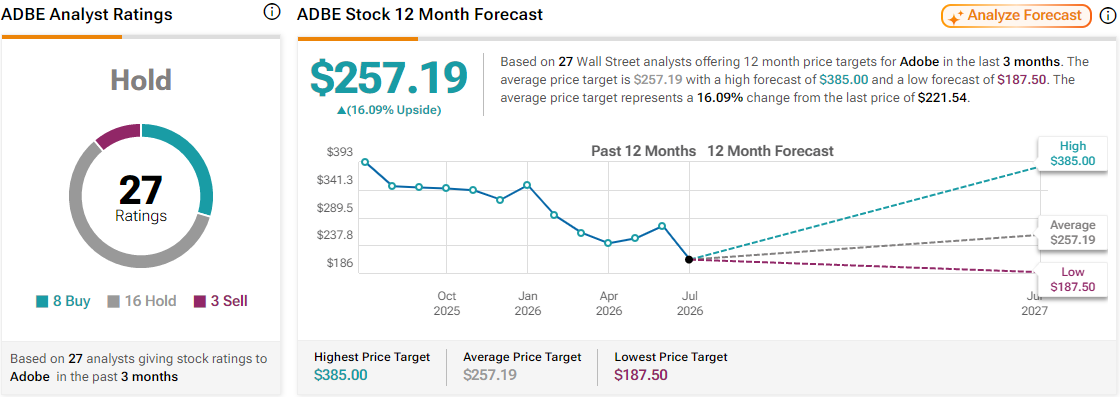Image resolution: width=1120 pixels, height=397 pixels.
Task: Select the teal Buy legend square
Action: (x=42, y=301)
